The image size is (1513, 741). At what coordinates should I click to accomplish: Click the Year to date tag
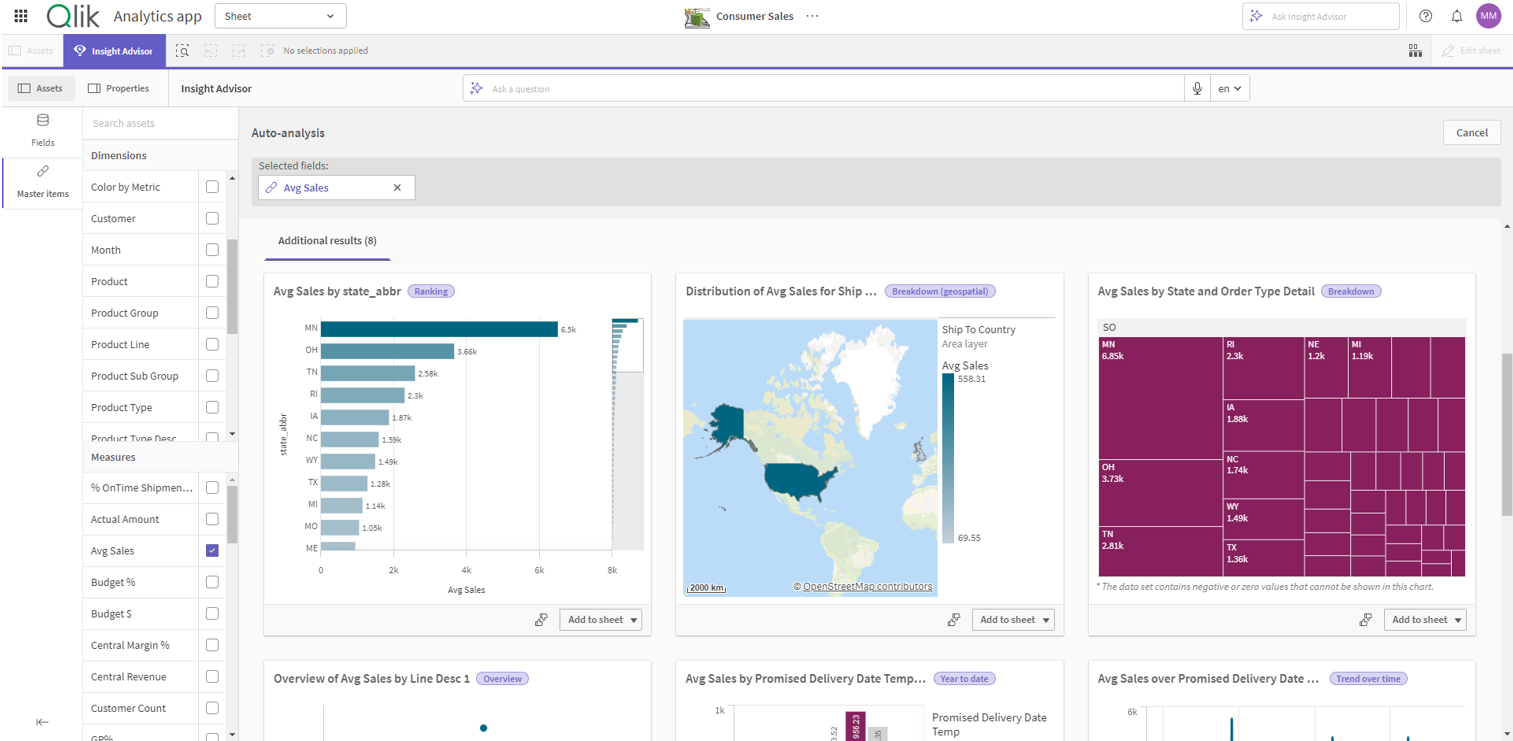[x=964, y=678]
